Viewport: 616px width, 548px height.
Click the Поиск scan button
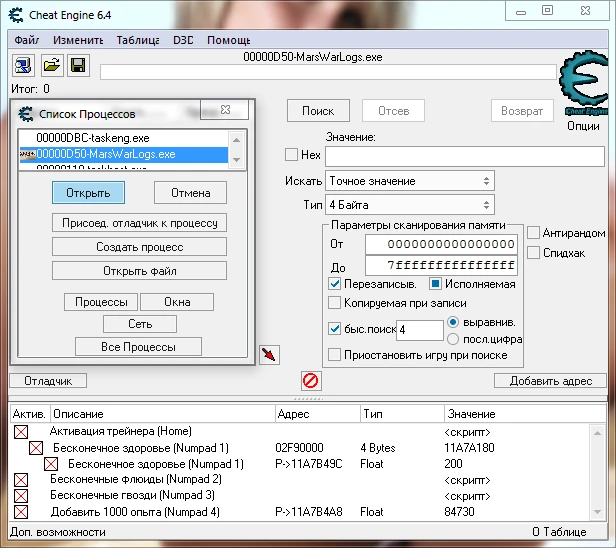[318, 111]
